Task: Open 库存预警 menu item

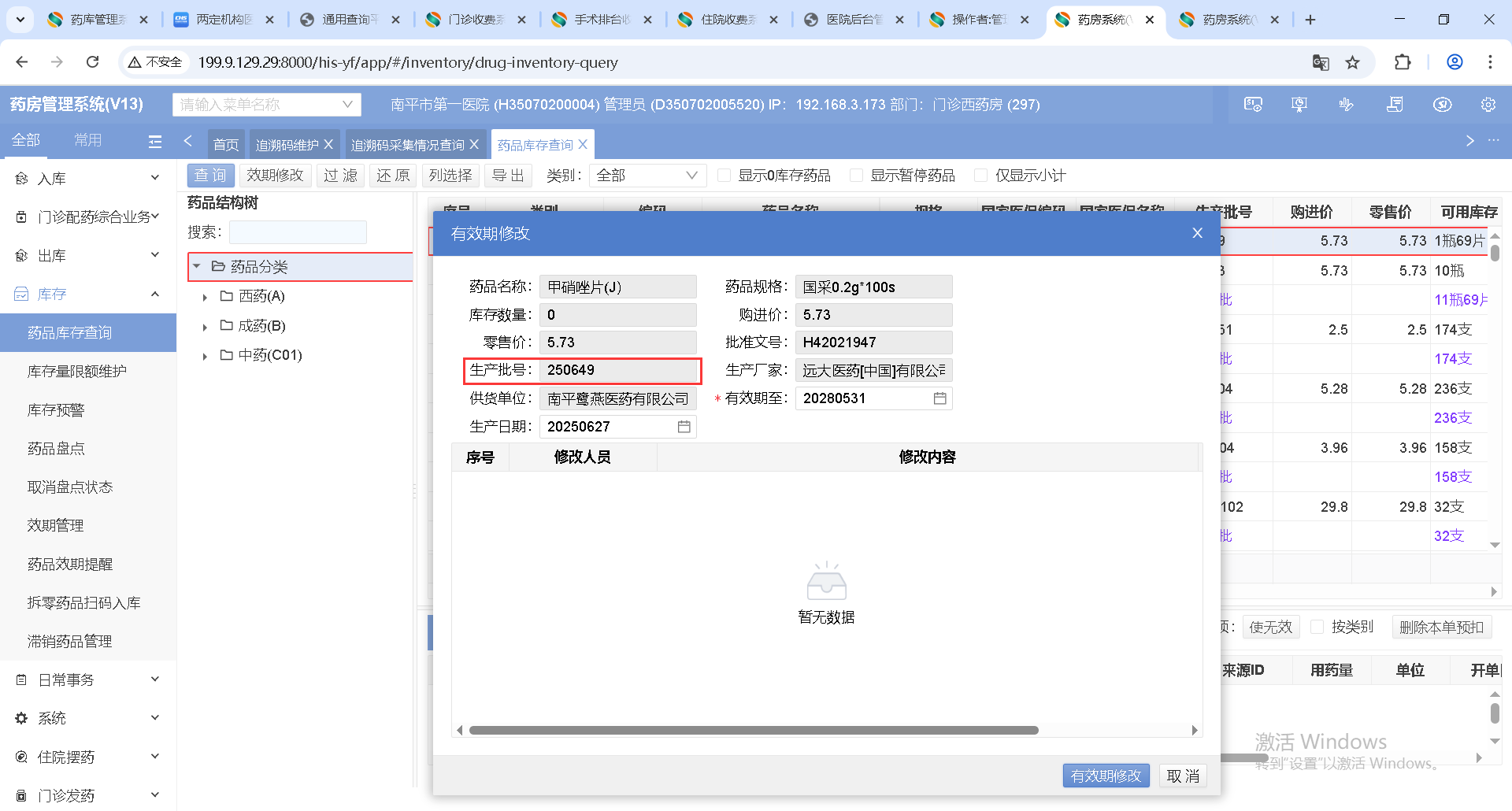Action: 56,410
